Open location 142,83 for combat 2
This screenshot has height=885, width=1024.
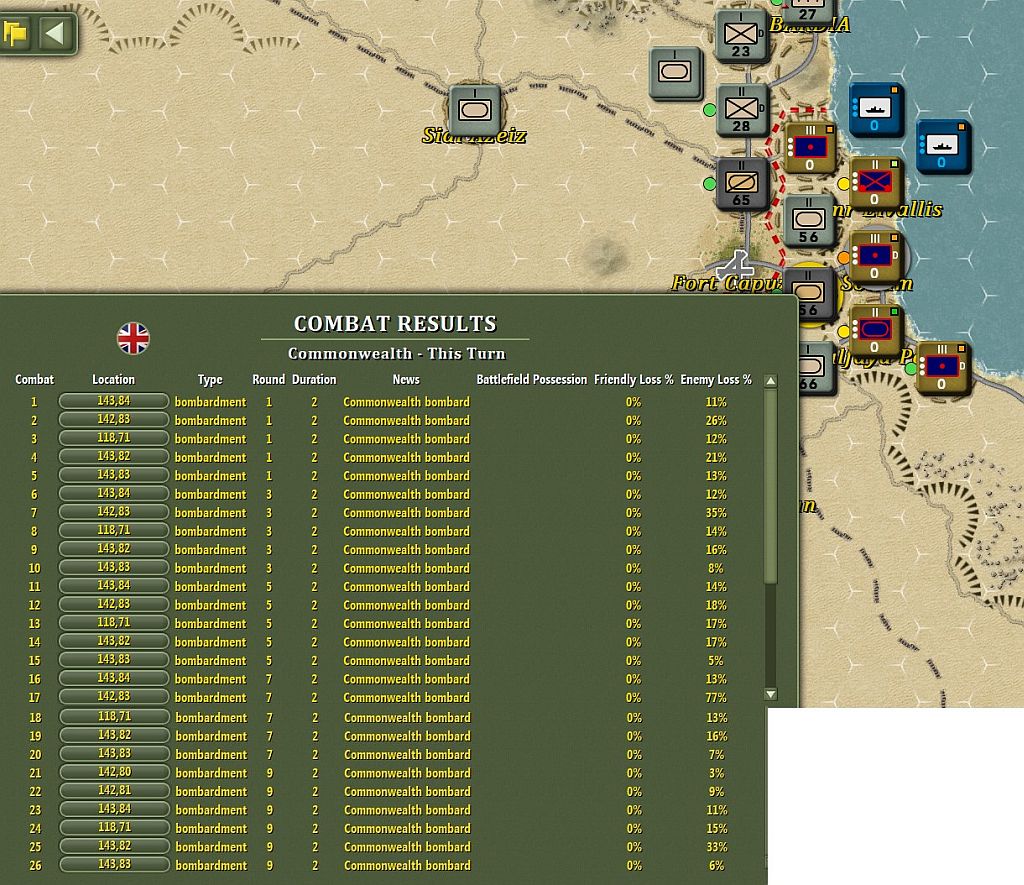tap(114, 419)
